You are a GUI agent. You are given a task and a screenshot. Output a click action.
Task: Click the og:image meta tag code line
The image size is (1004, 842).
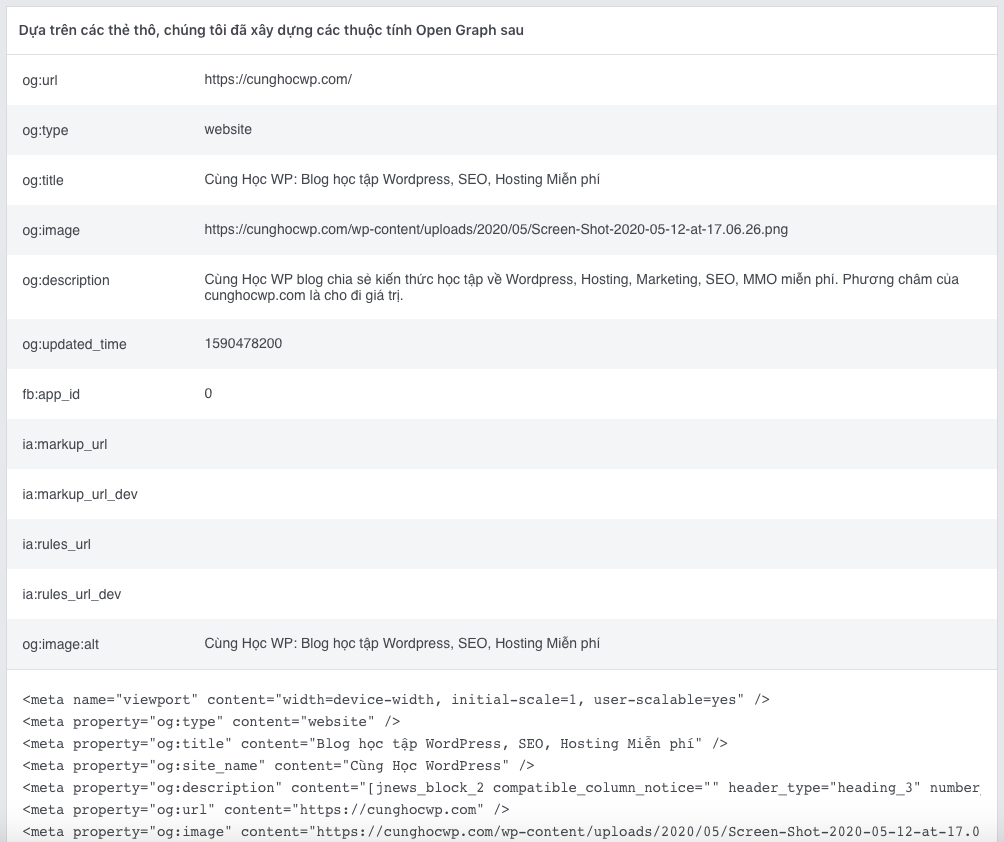point(501,831)
